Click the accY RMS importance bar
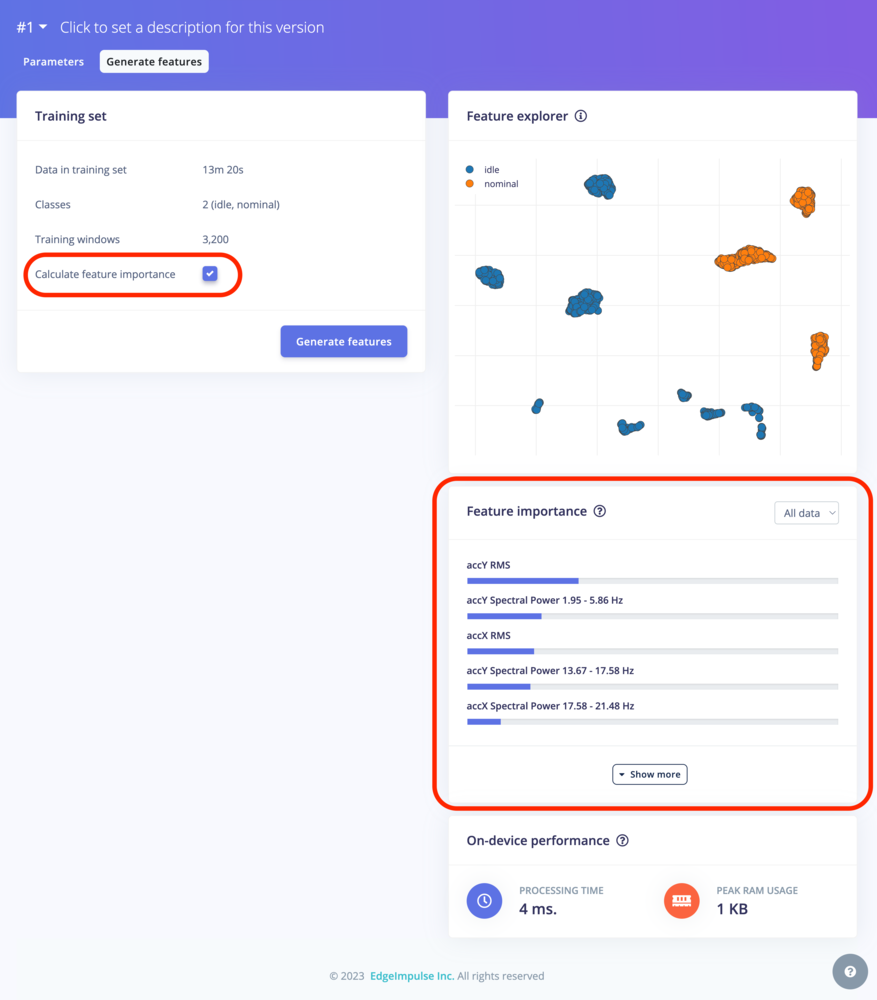Screen dimensions: 877x1000 coord(652,581)
